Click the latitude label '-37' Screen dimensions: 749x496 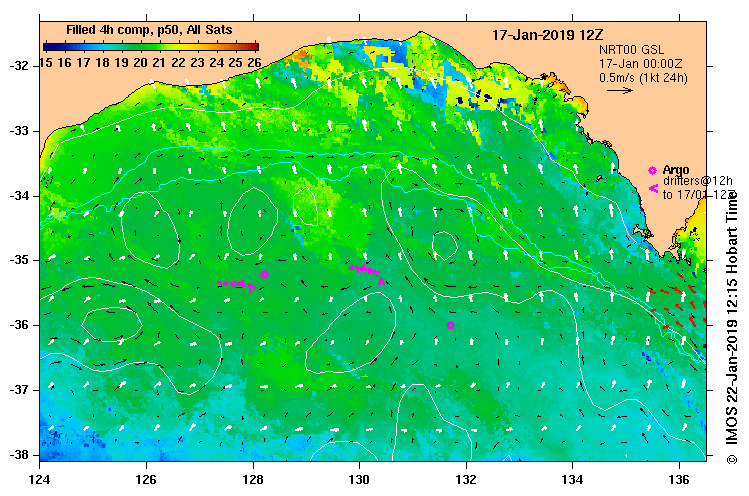(19, 389)
